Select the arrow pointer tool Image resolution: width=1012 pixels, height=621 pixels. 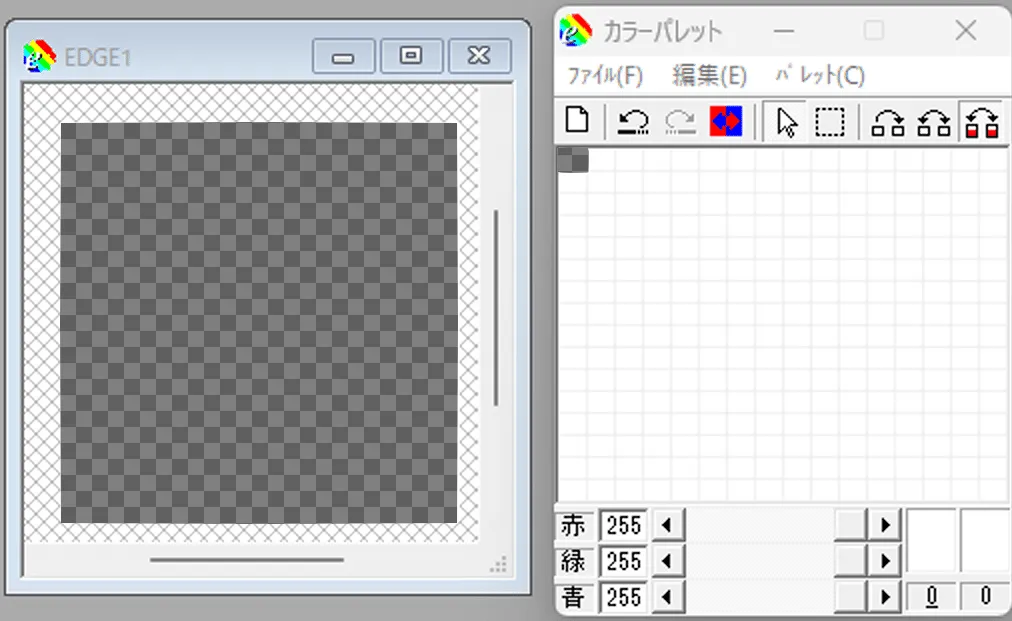tap(785, 121)
